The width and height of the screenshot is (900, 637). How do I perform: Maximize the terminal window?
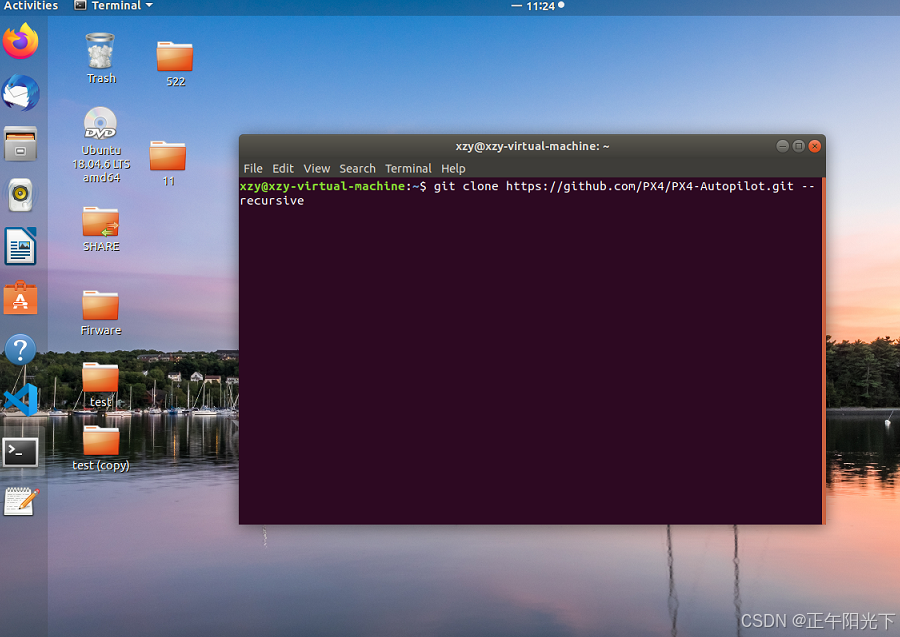(x=798, y=146)
